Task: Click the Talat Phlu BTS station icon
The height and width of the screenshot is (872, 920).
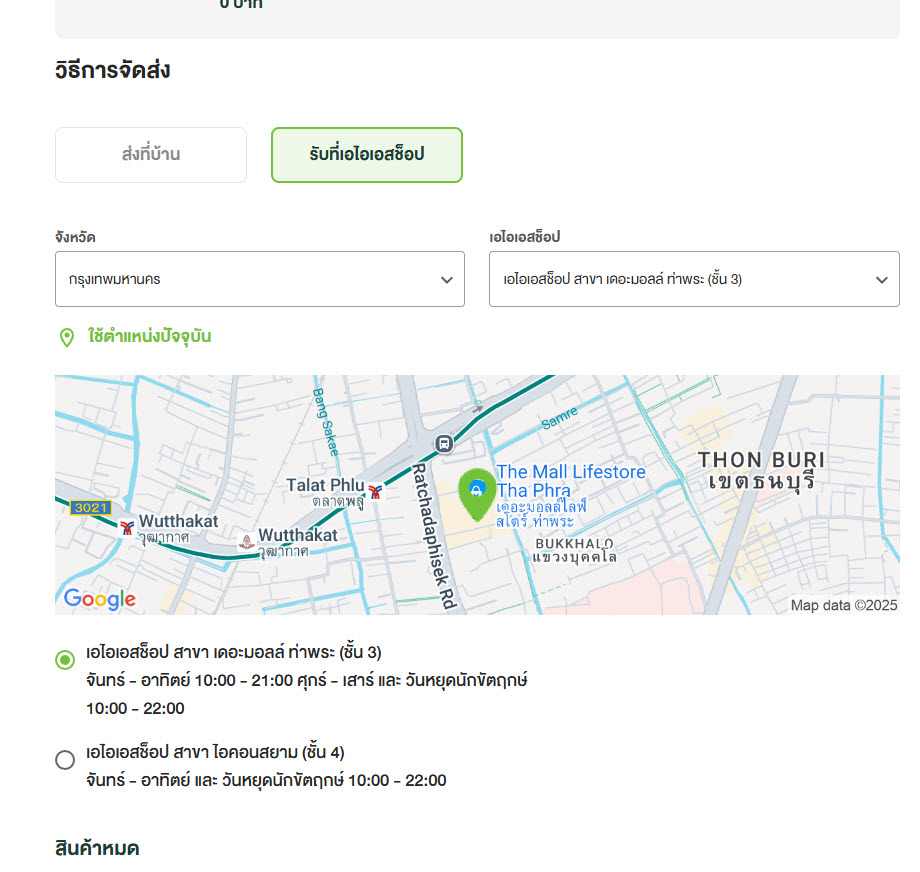Action: point(376,490)
